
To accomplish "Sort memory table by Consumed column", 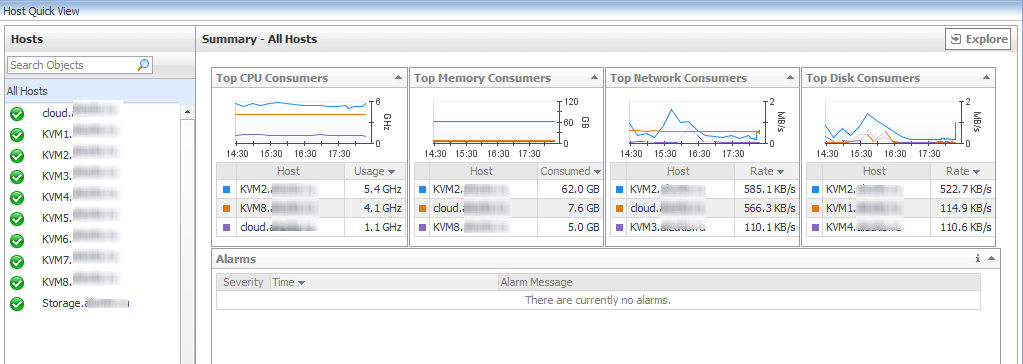I will point(569,172).
